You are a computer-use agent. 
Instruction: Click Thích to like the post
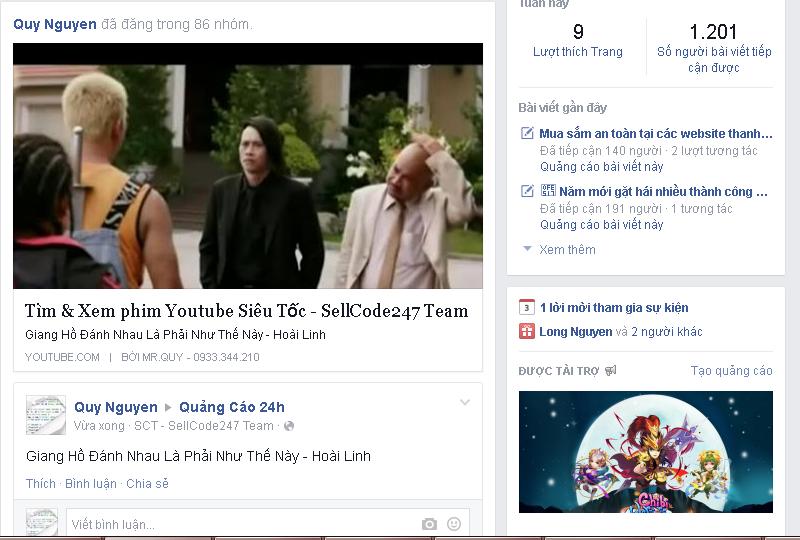click(41, 483)
